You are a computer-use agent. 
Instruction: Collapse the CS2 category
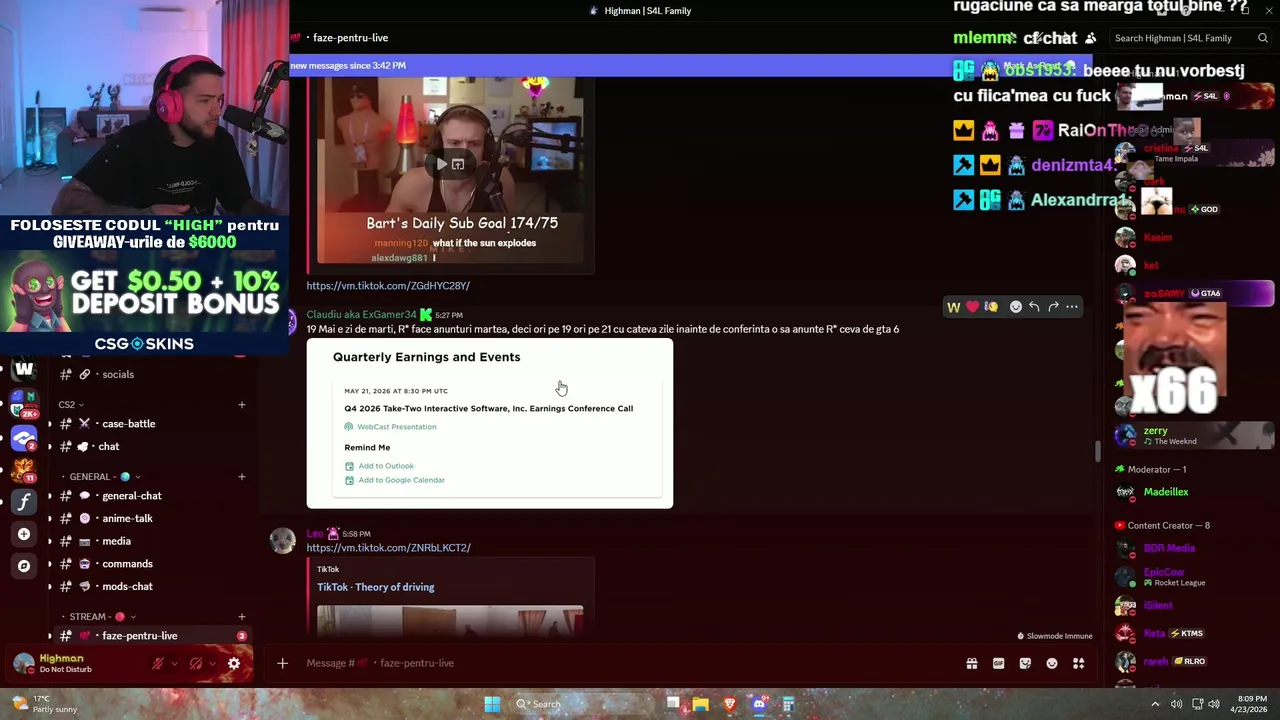[71, 405]
